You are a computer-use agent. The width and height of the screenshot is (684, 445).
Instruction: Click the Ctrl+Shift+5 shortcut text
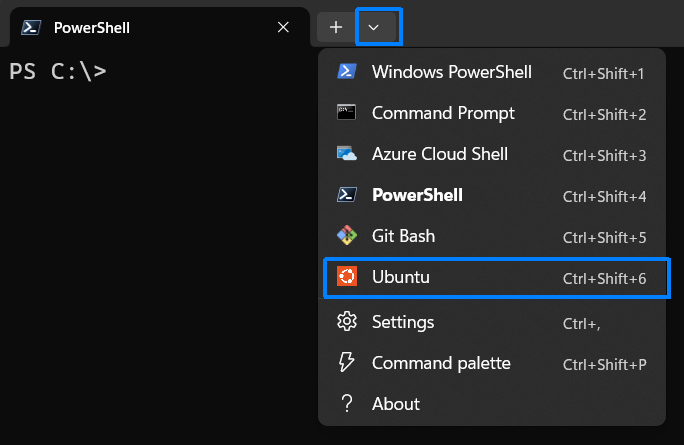(x=605, y=238)
